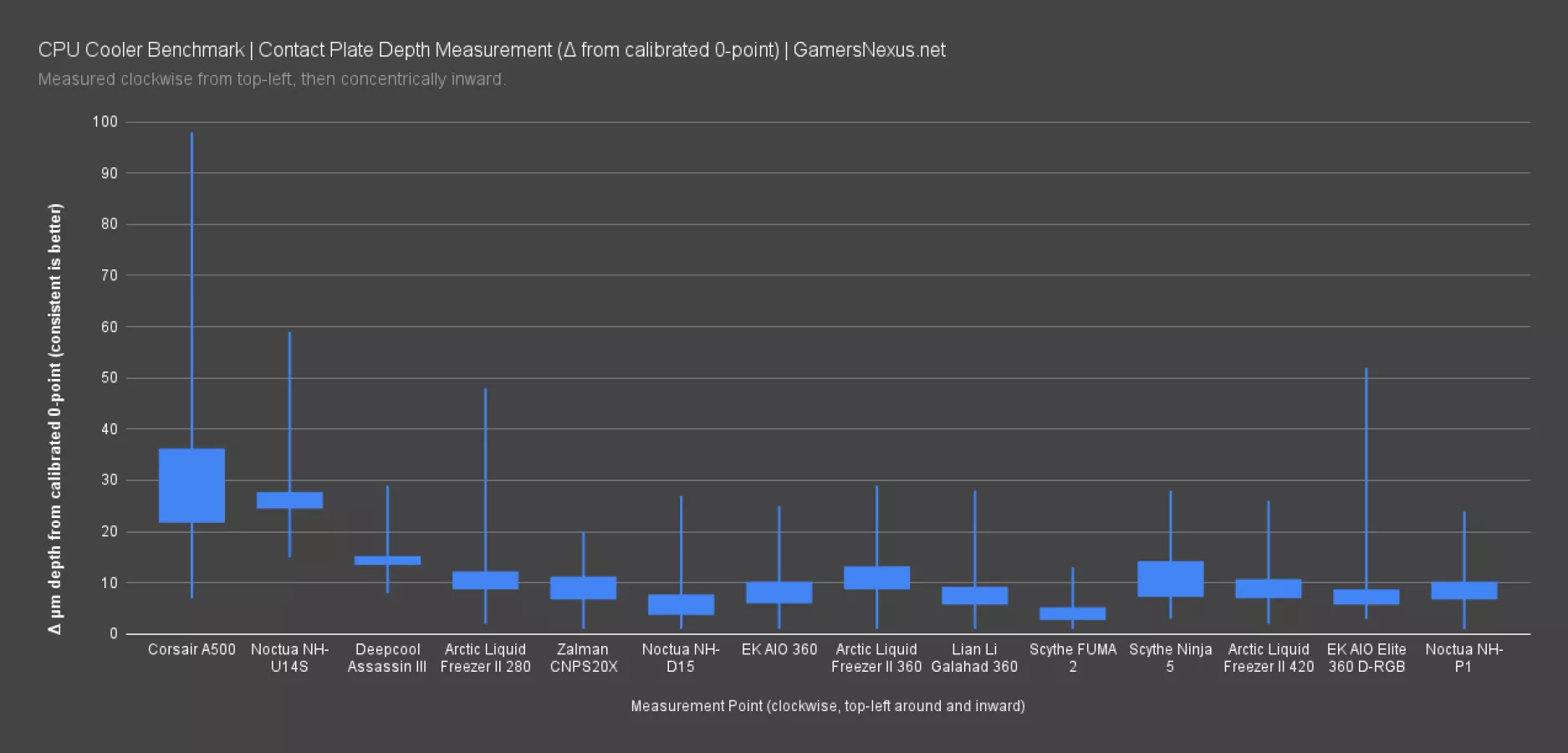The height and width of the screenshot is (753, 1568).
Task: Click the horizontal axis title 'Measurement Point'
Action: click(x=827, y=706)
